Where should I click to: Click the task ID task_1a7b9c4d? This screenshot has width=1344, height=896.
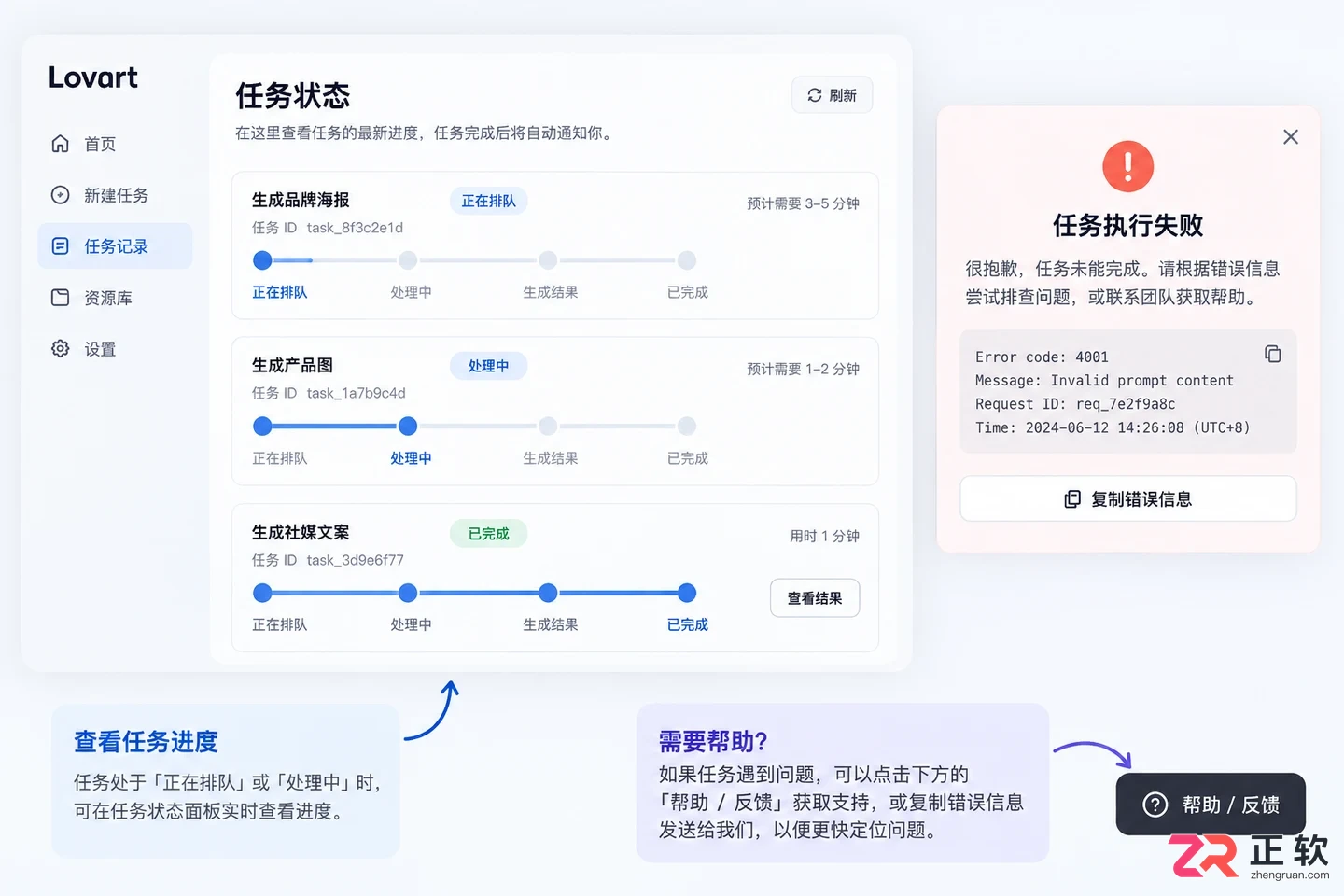click(x=357, y=393)
